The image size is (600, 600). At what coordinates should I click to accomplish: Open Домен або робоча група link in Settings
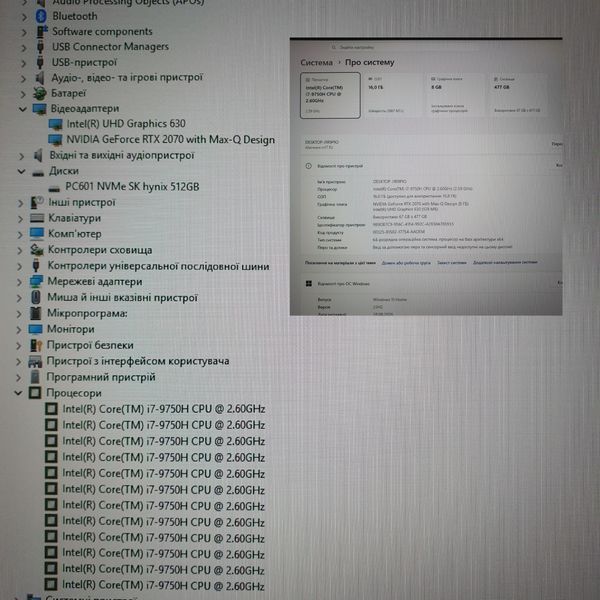[406, 263]
